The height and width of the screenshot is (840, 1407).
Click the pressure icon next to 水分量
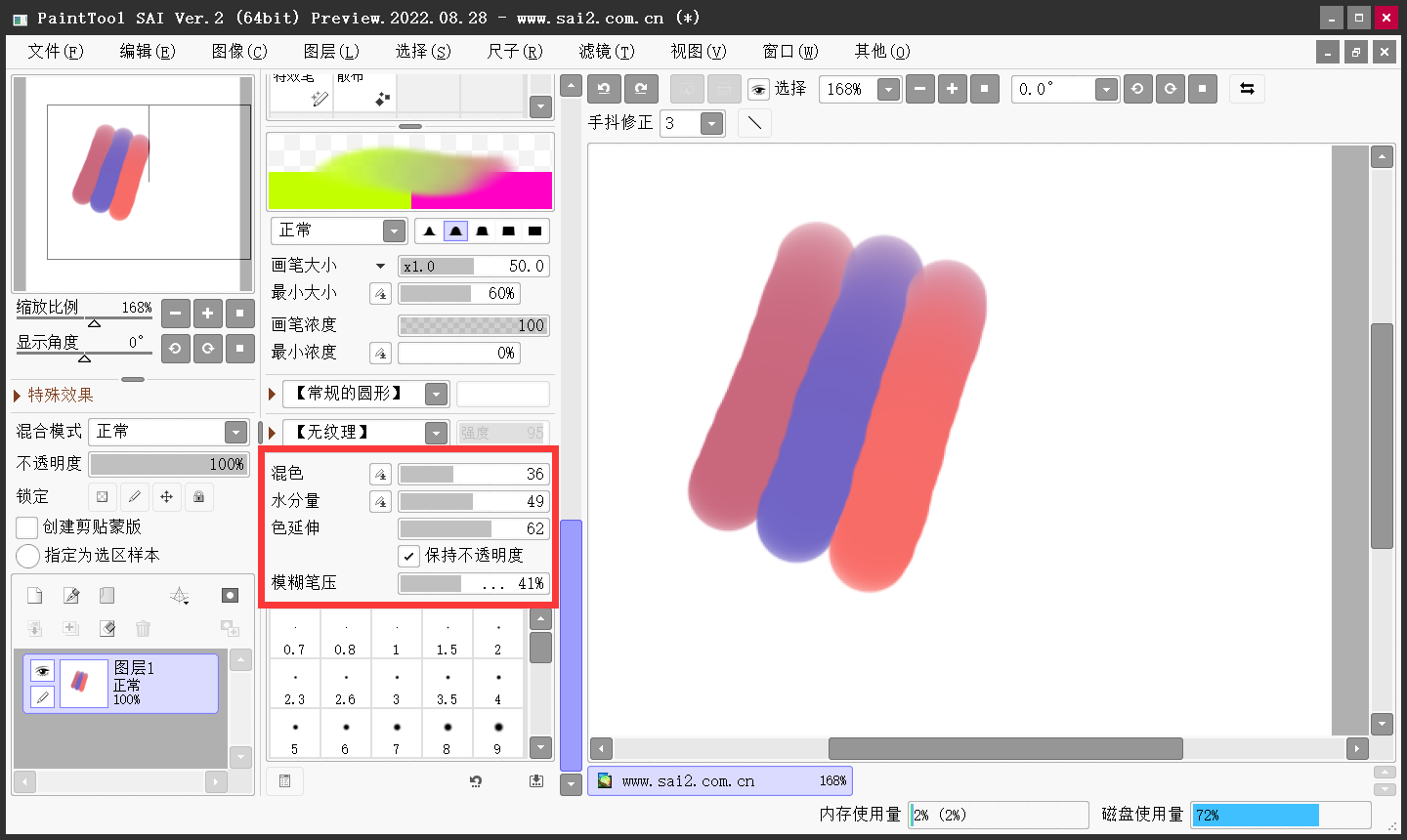coord(381,502)
